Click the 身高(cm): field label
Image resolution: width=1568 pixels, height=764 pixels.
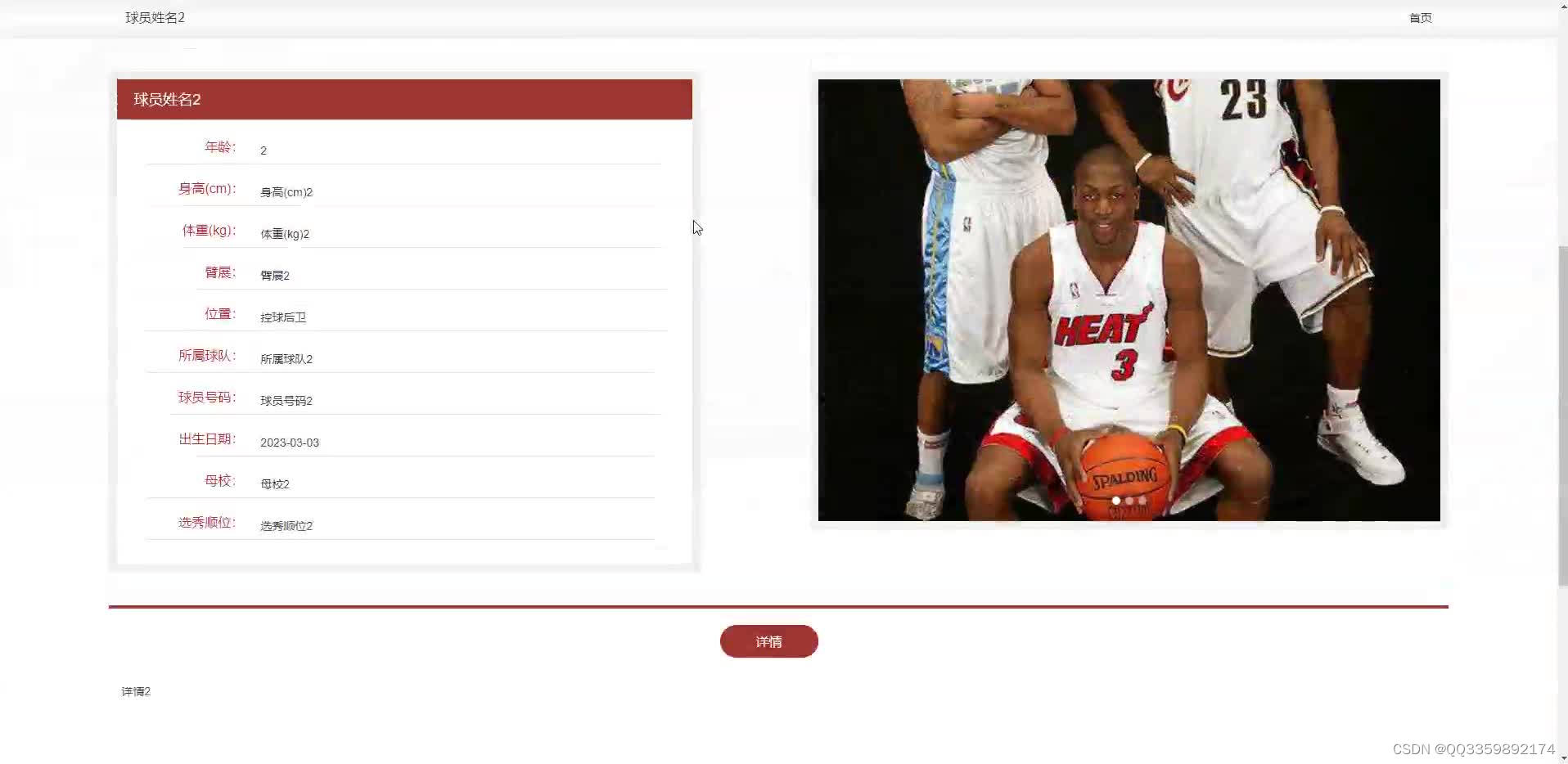(x=207, y=189)
